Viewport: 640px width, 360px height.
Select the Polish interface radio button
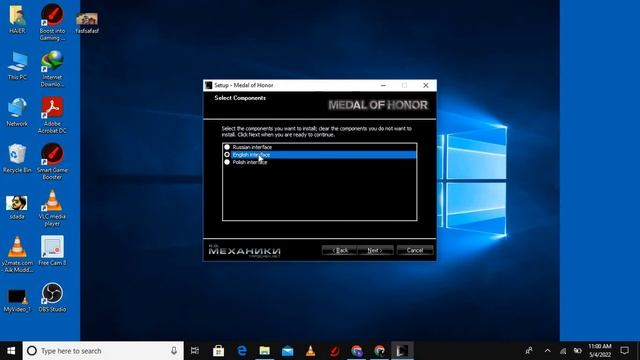point(227,162)
